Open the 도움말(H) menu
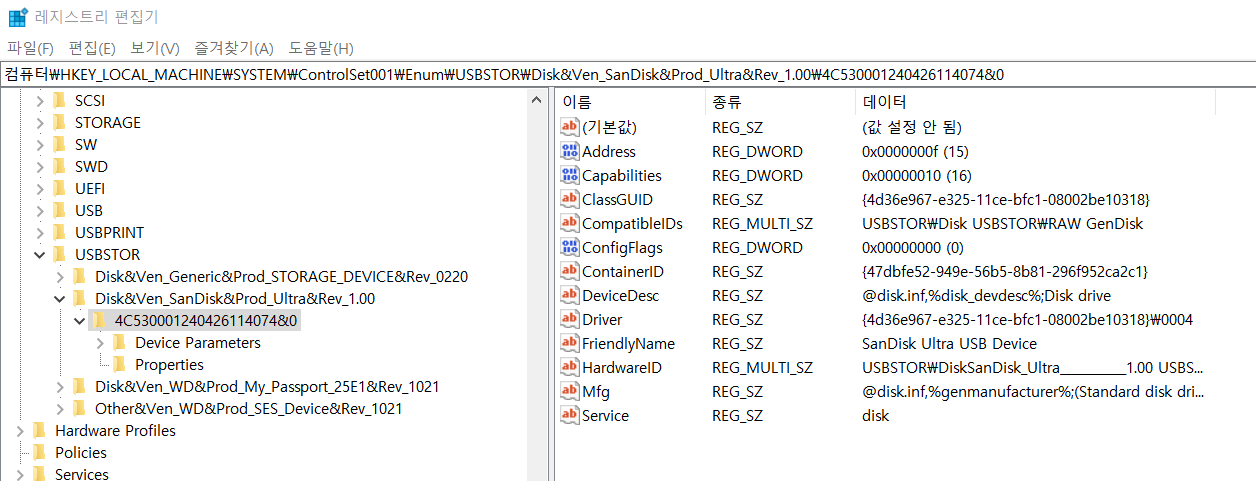 (321, 48)
